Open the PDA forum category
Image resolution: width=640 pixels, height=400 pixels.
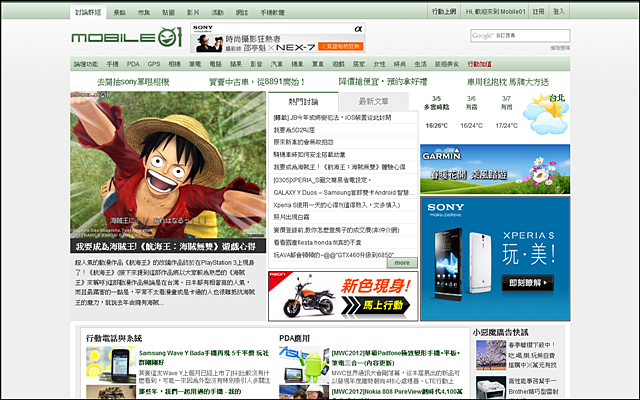click(x=133, y=64)
